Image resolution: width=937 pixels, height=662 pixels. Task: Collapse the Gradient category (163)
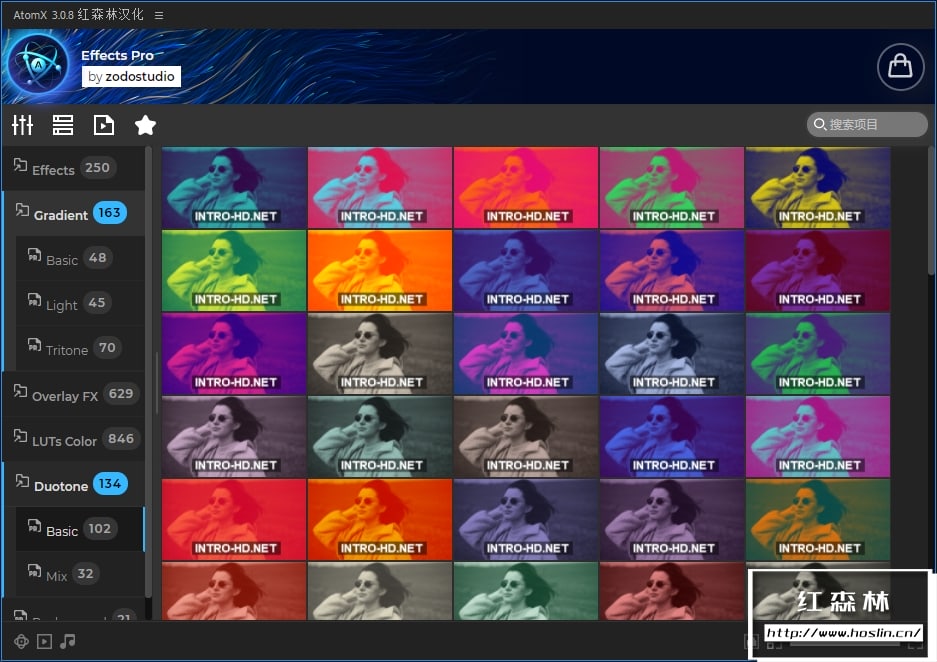point(74,213)
